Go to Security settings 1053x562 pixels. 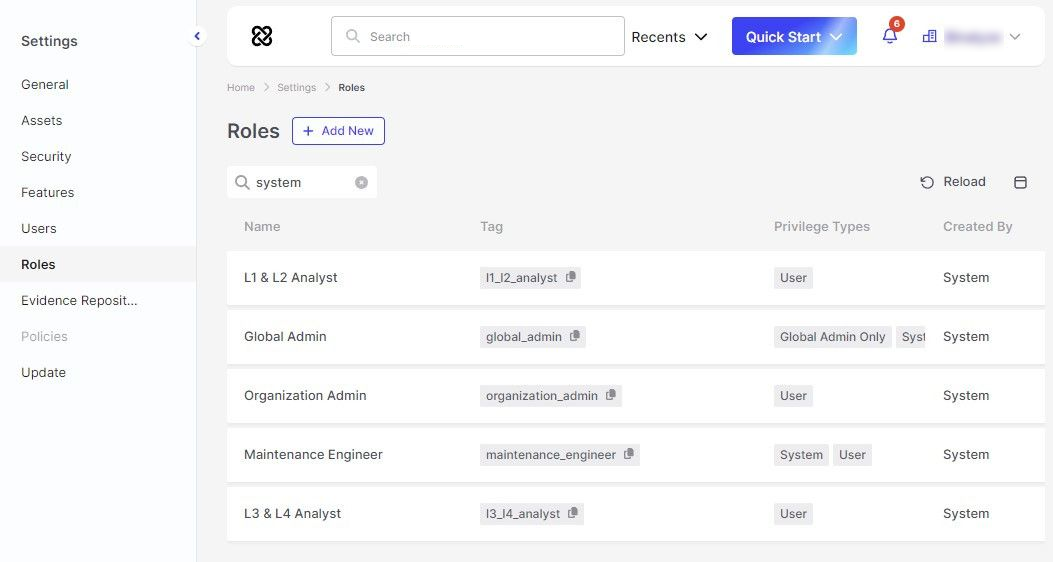(46, 156)
